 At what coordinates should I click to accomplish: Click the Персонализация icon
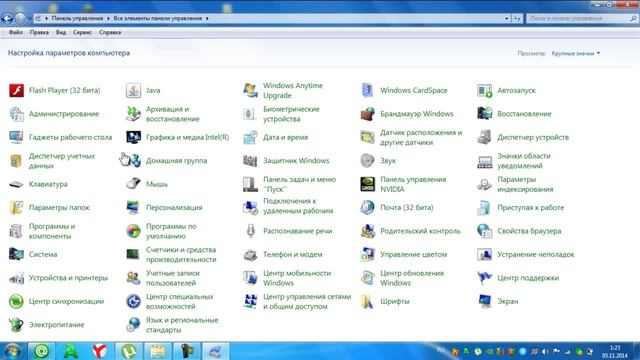coord(133,207)
